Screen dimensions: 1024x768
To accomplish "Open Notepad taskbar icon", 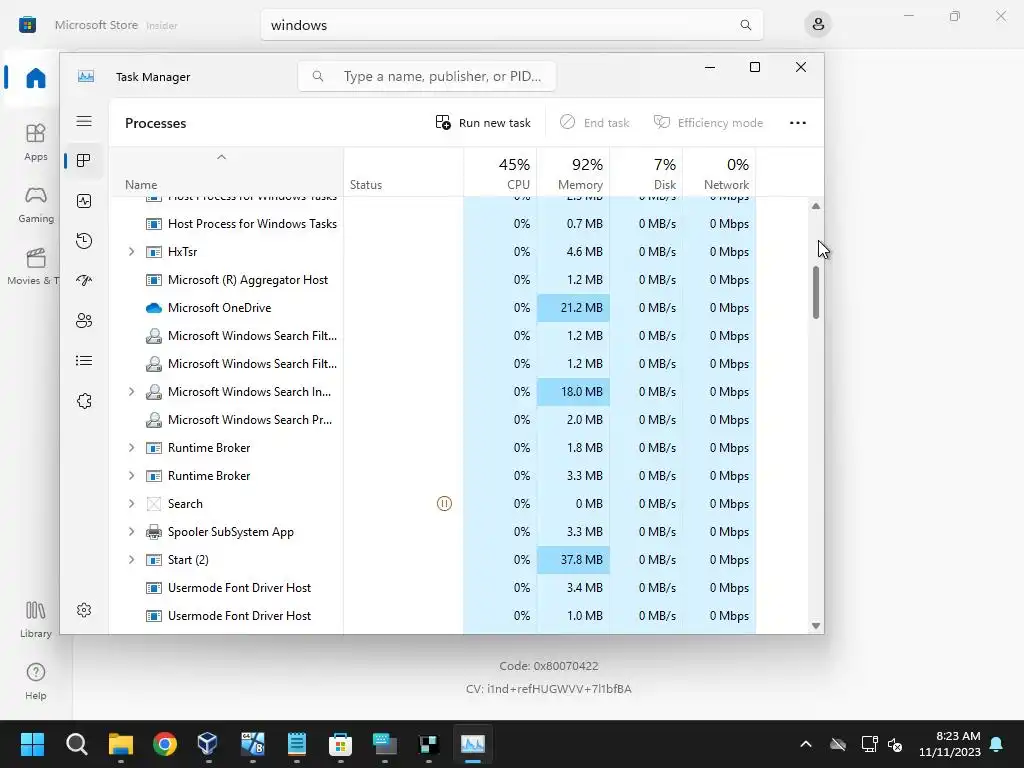I will tap(296, 744).
